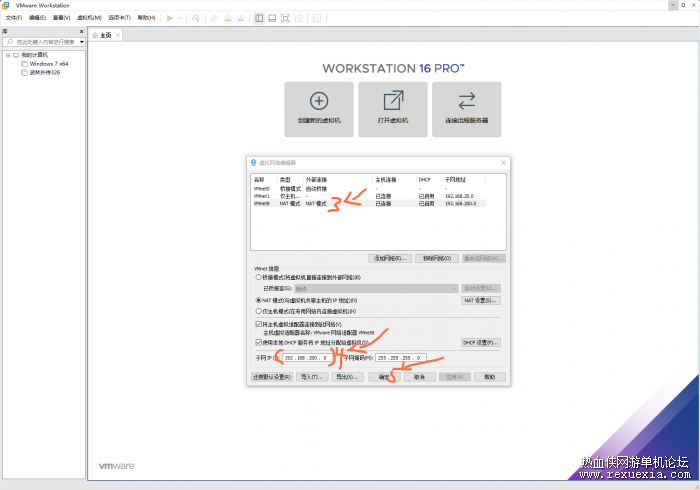Select the bridged mode radio button
Viewport: 700px width, 490px height.
click(x=258, y=277)
